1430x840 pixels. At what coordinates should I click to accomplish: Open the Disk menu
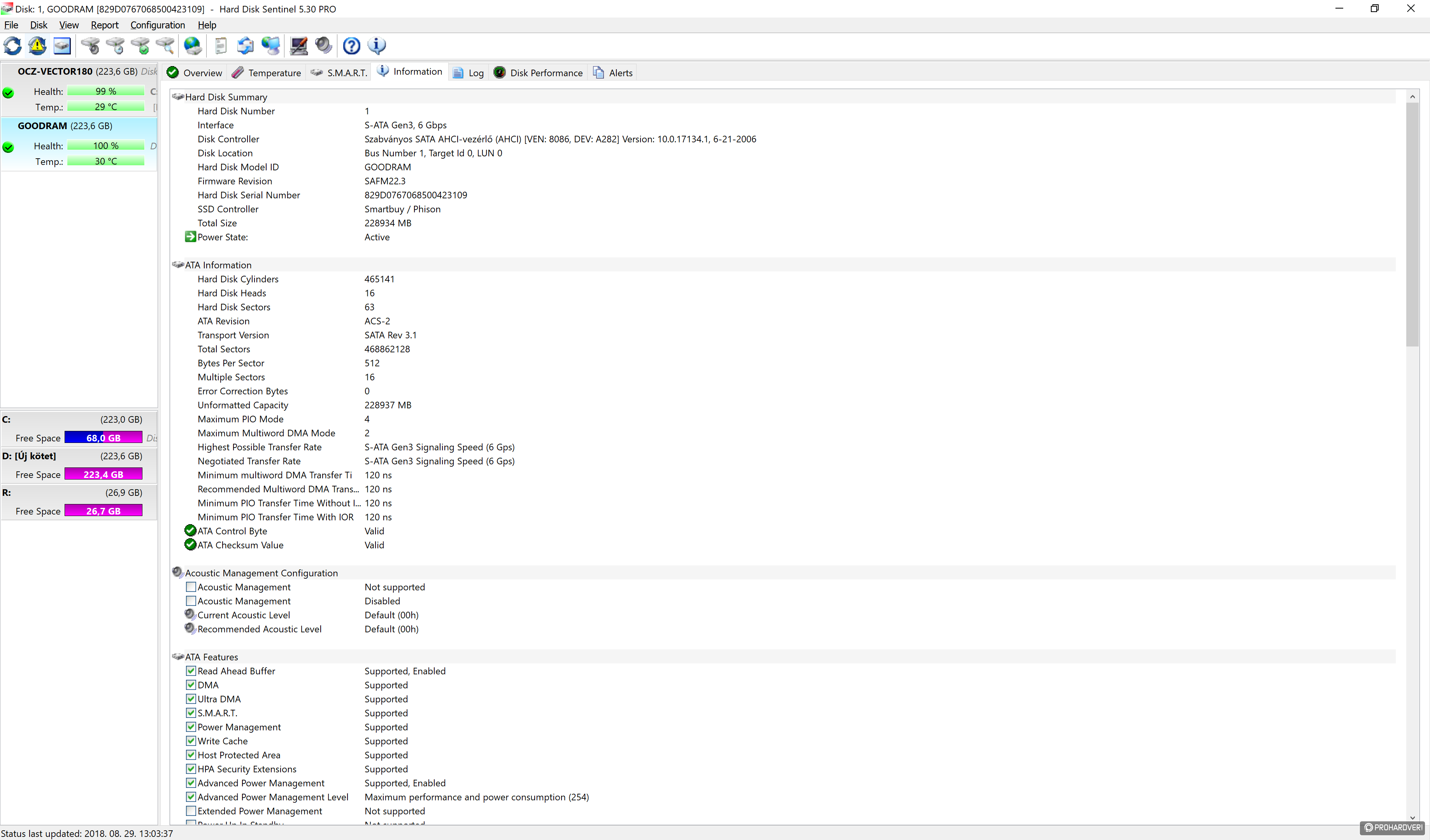point(39,25)
